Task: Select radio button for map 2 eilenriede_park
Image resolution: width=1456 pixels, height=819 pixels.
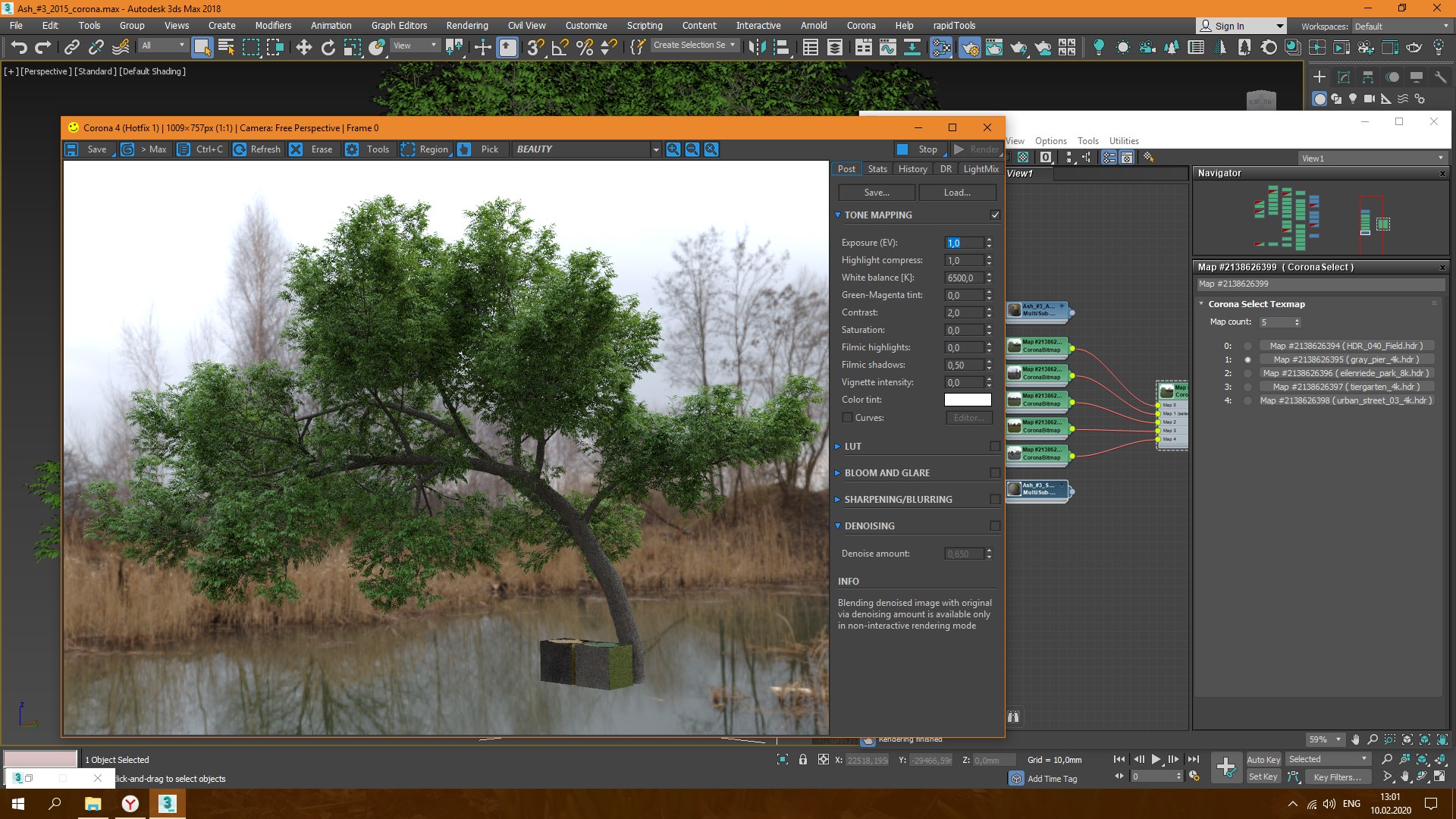Action: [1247, 373]
